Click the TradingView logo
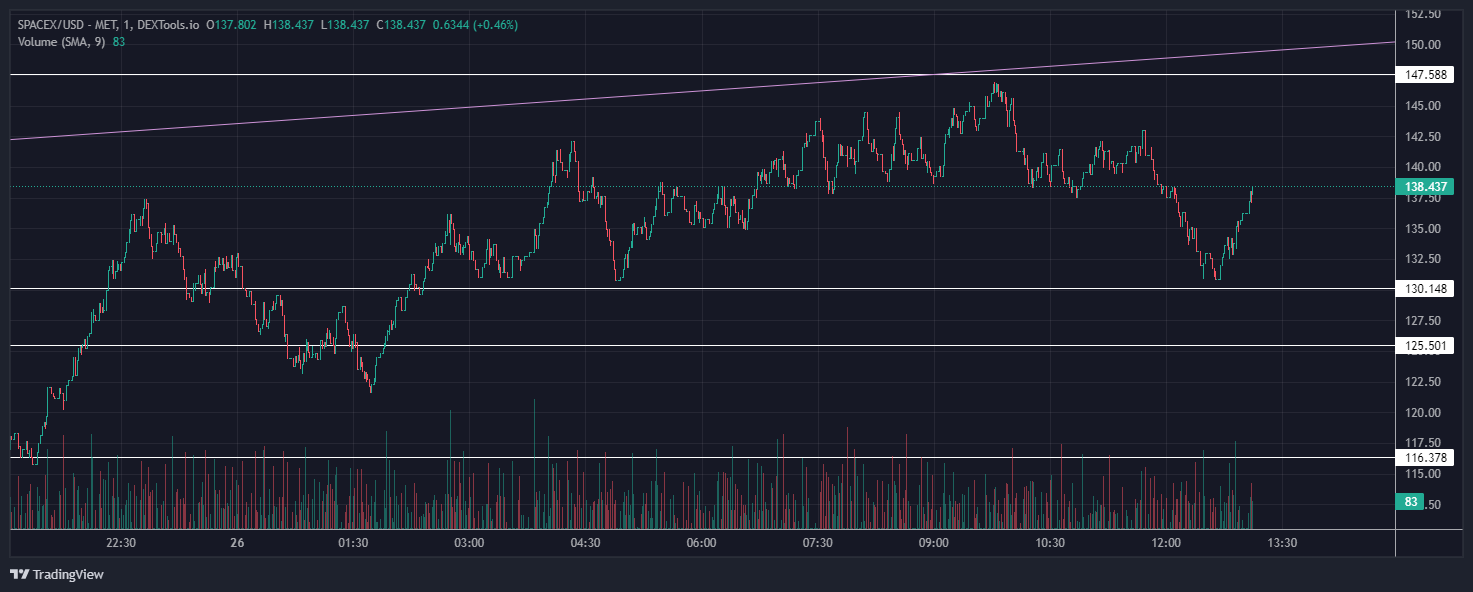This screenshot has width=1473, height=592. tap(57, 574)
